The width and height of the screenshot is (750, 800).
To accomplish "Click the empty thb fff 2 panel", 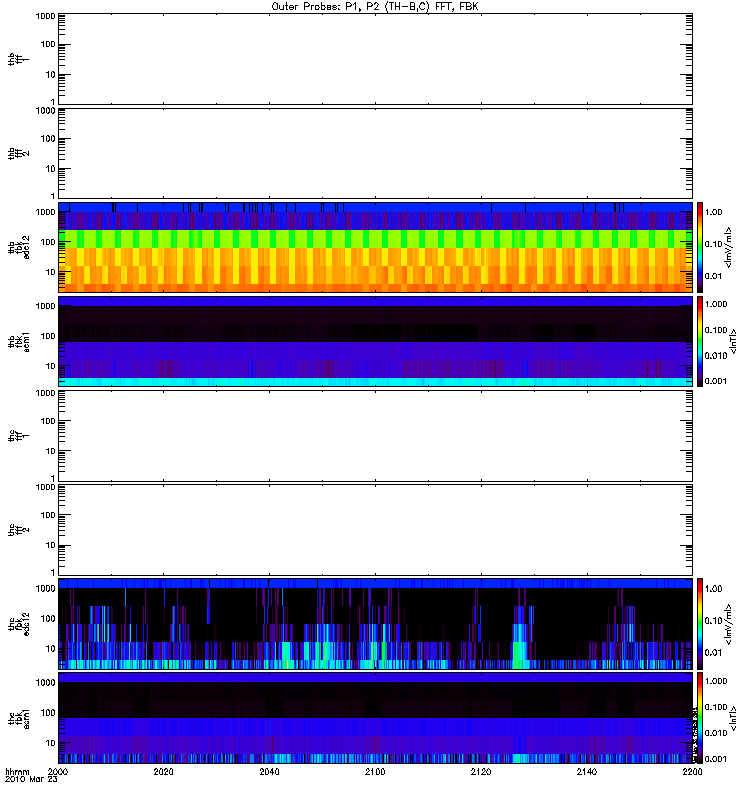I will pyautogui.click(x=375, y=153).
